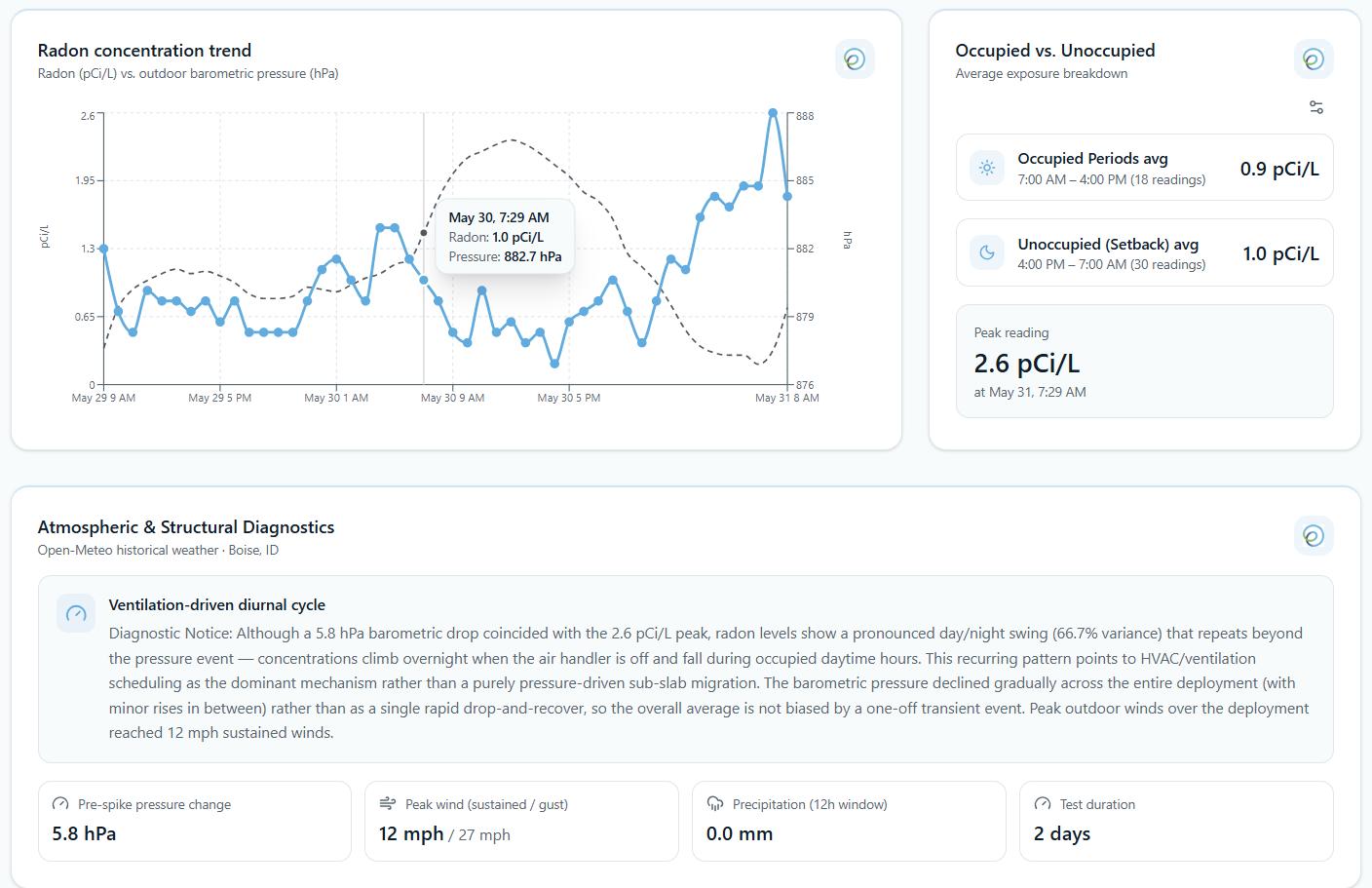1372x888 pixels.
Task: Click the sun icon beside Occupied Periods avg
Action: [x=987, y=168]
